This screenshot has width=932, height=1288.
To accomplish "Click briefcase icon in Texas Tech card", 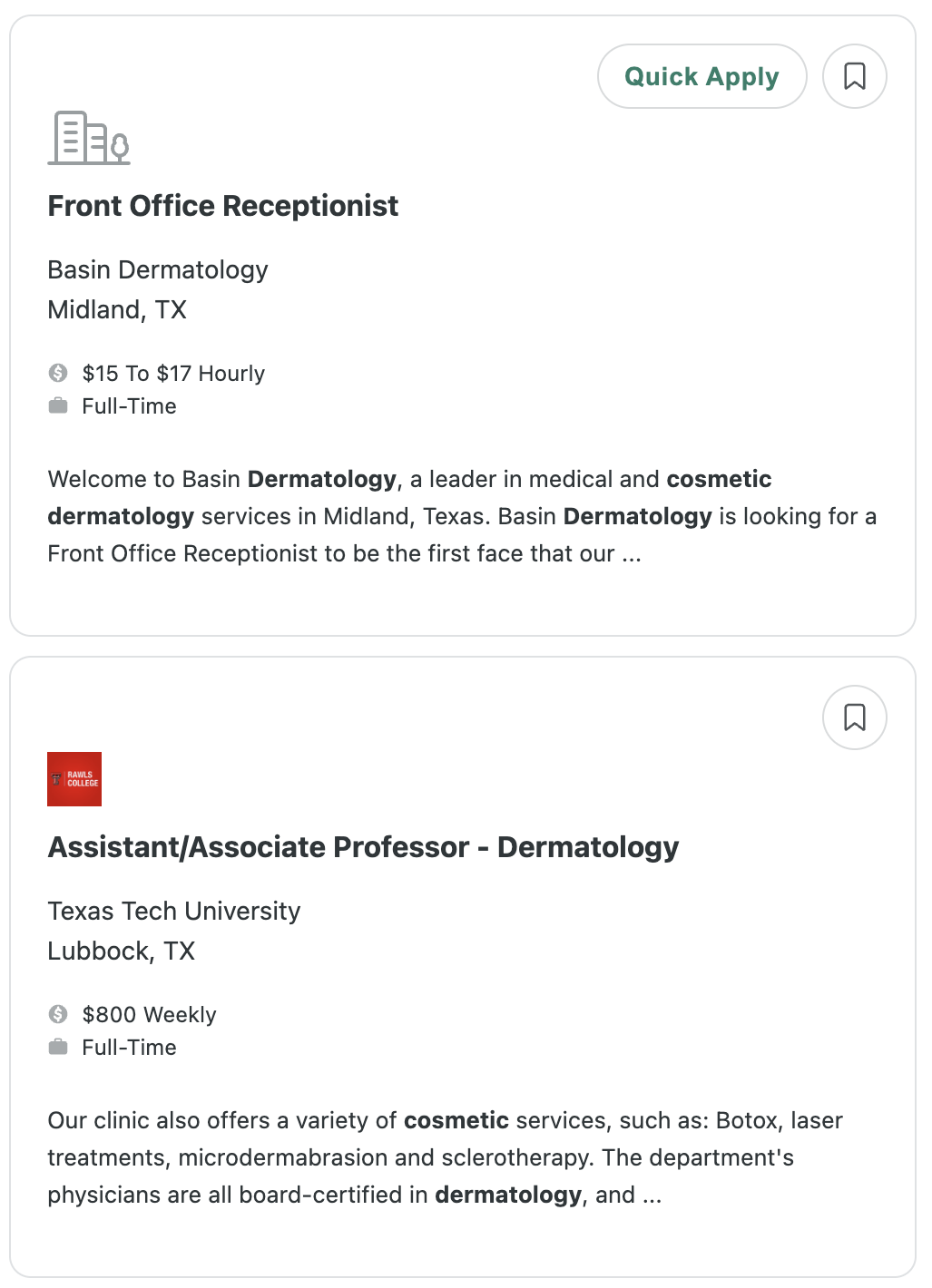I will click(x=58, y=1047).
